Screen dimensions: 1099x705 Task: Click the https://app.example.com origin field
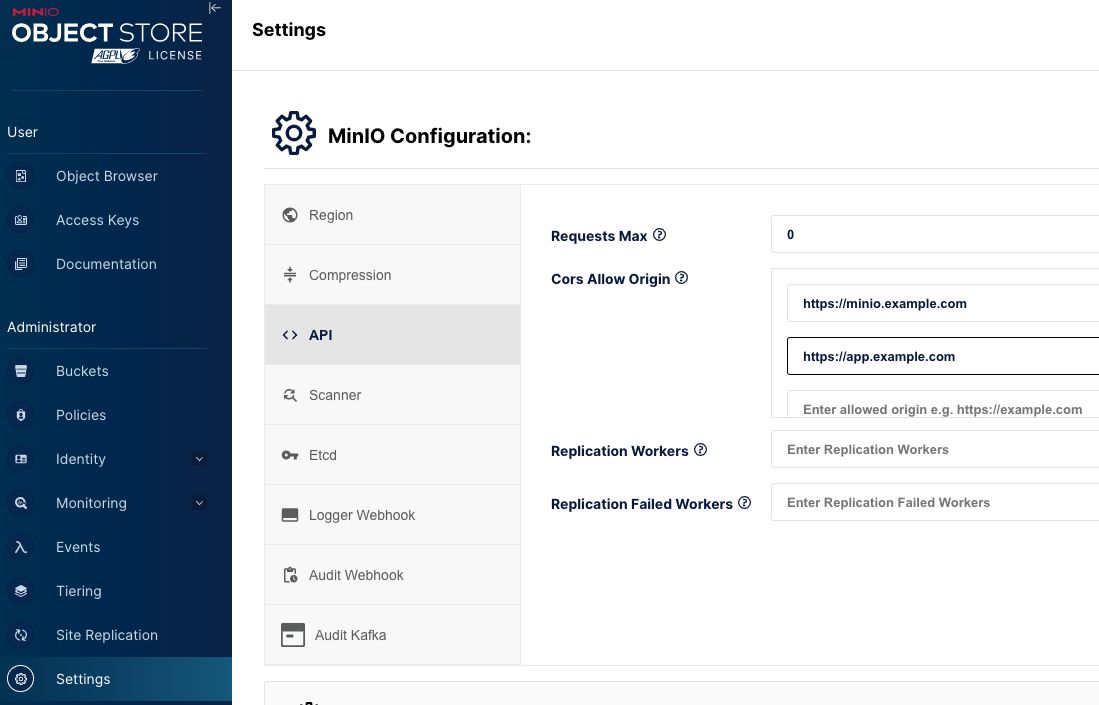pos(943,356)
